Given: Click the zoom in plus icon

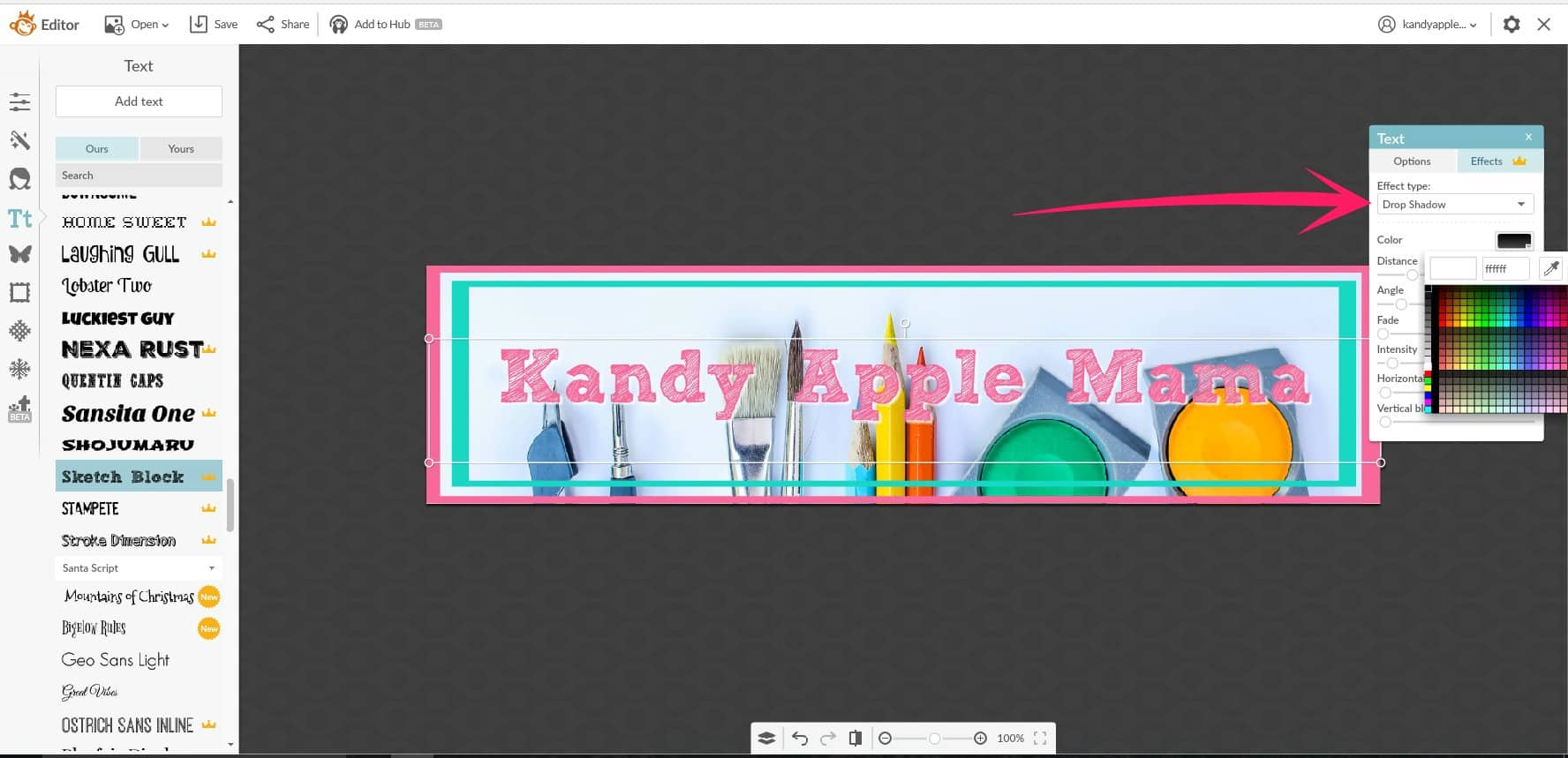Looking at the screenshot, I should 980,739.
